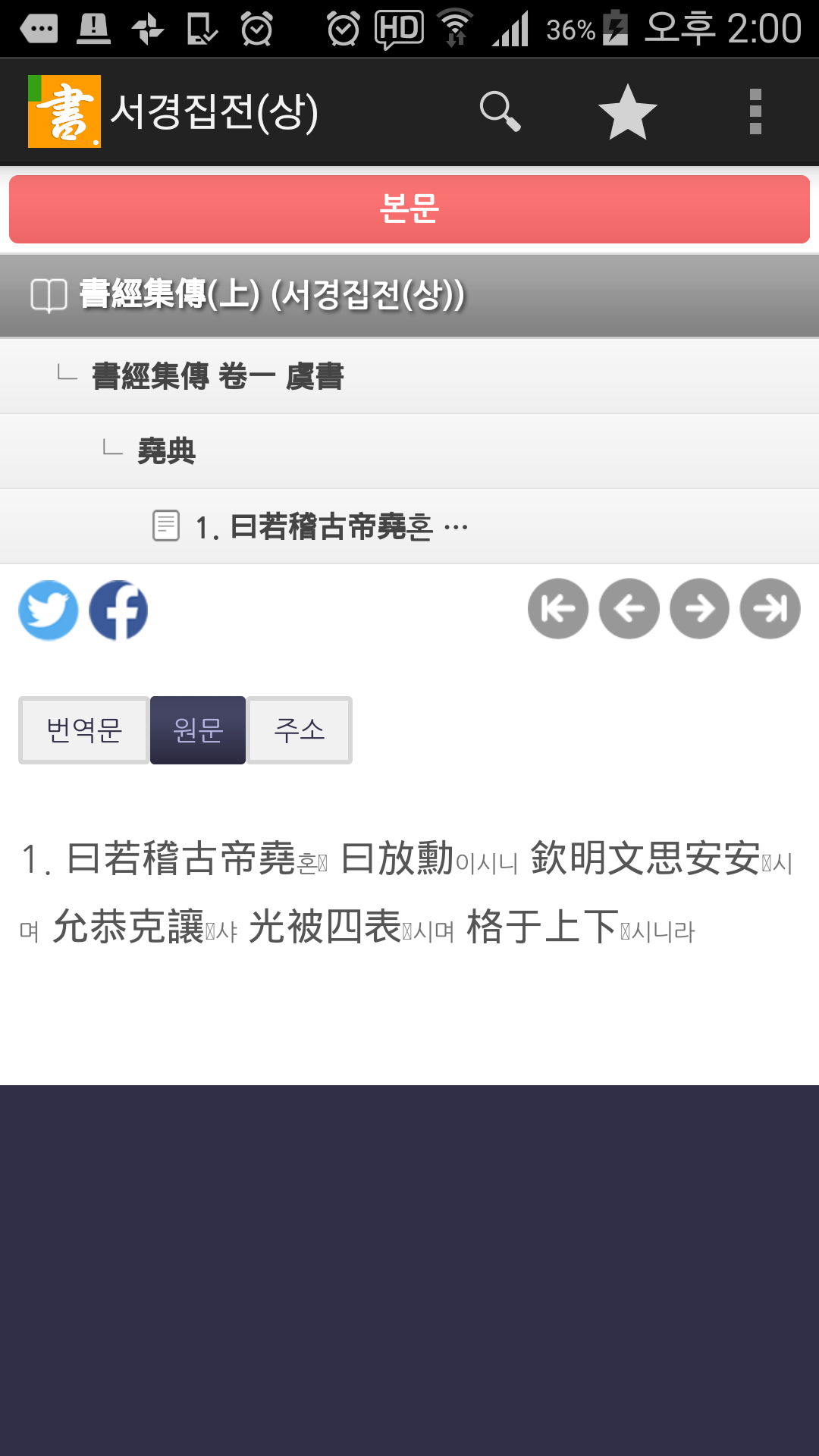Switch to the 번역문 tab
819x1456 pixels.
pos(84,730)
